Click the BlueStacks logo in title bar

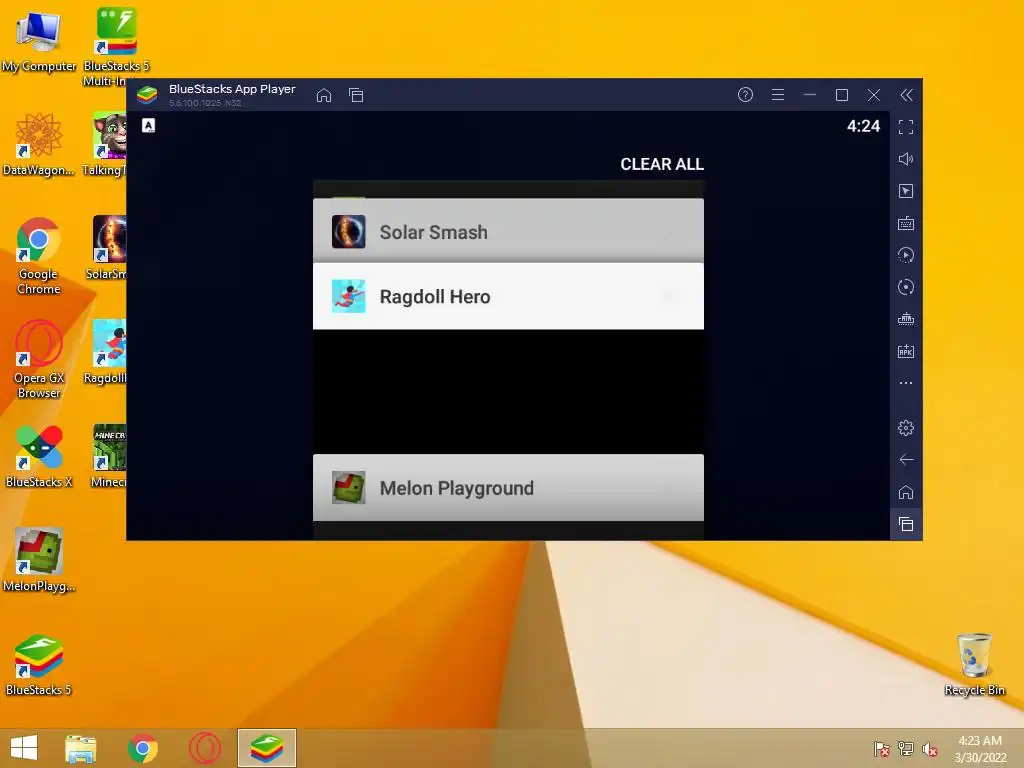click(147, 95)
